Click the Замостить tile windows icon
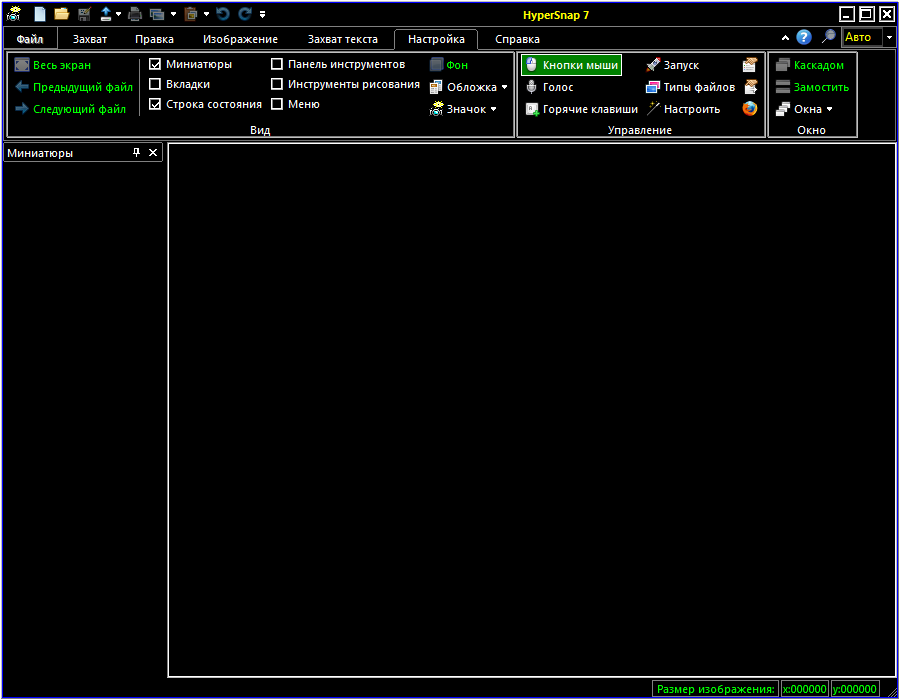 coord(783,87)
